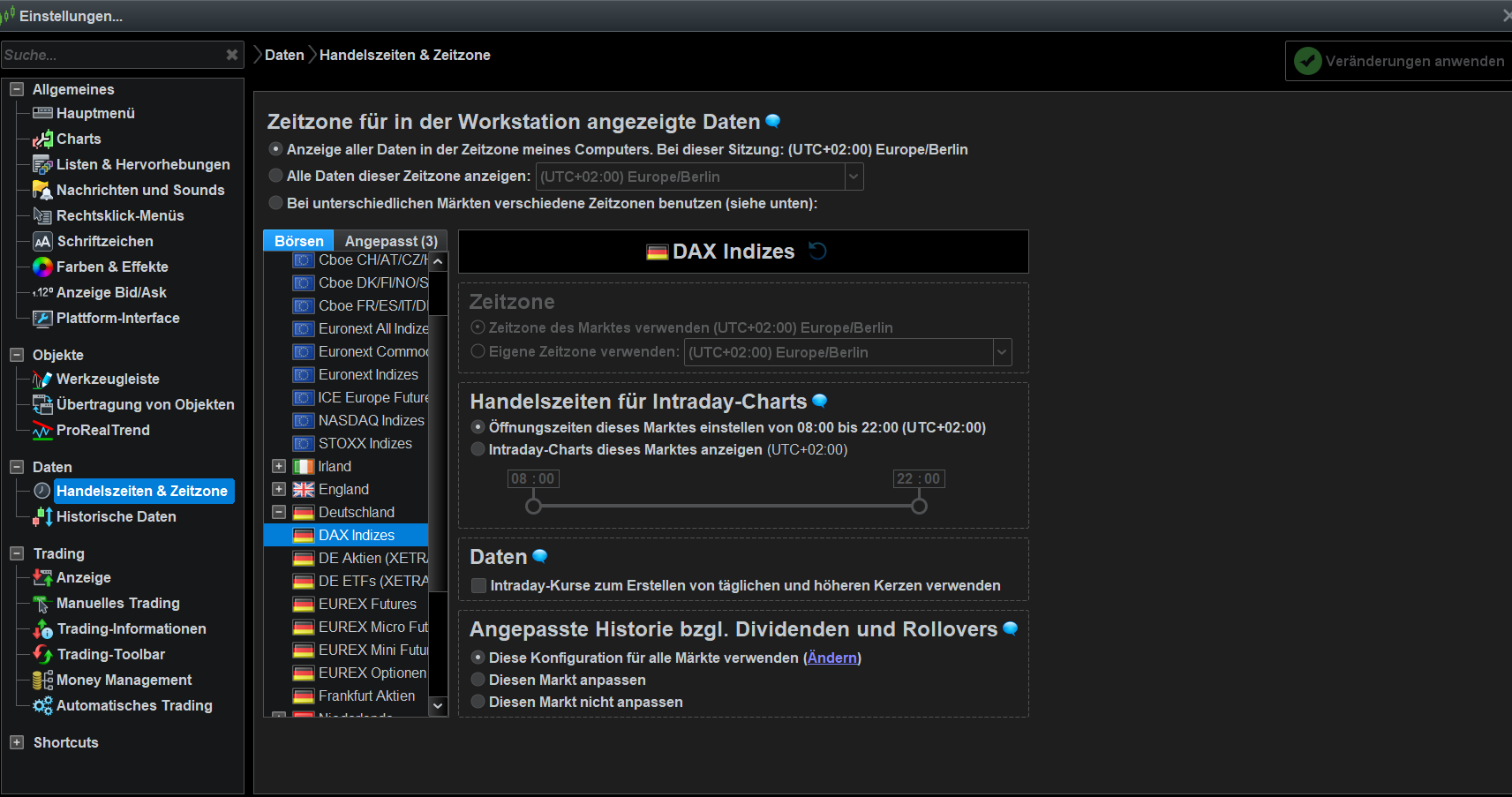This screenshot has width=1512, height=797.
Task: Open the global timezone dropdown
Action: (x=854, y=177)
